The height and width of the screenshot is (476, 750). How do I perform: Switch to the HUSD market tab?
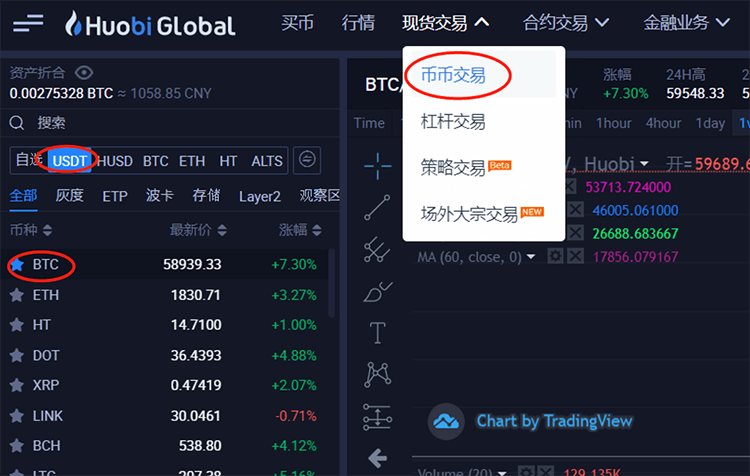pos(115,161)
